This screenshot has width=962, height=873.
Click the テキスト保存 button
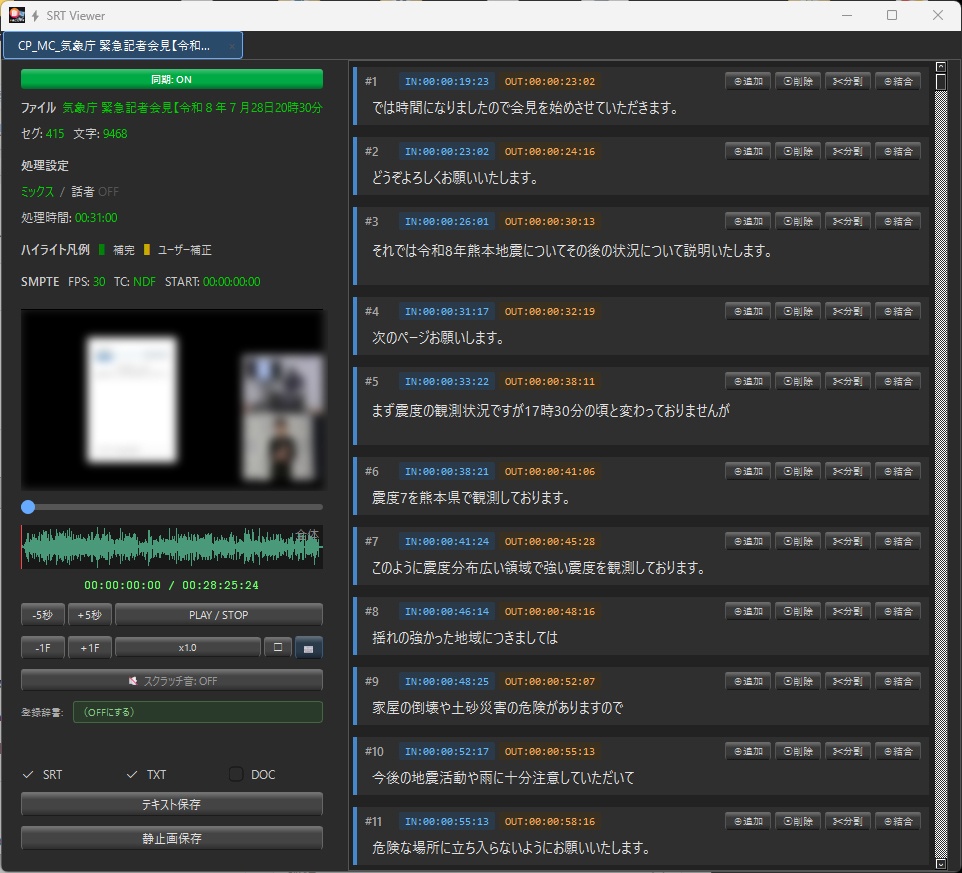tap(172, 804)
